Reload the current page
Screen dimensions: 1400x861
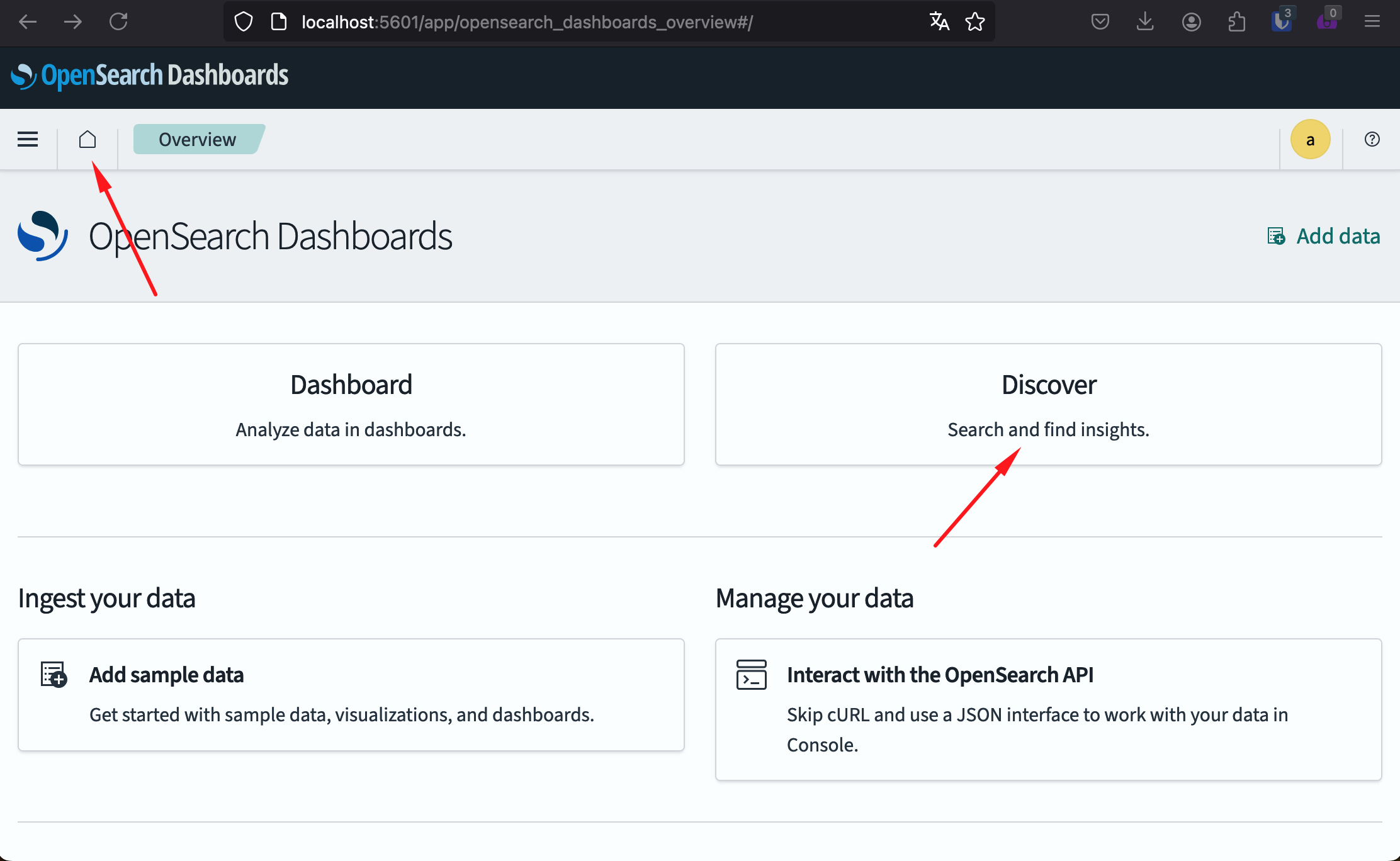pyautogui.click(x=118, y=22)
